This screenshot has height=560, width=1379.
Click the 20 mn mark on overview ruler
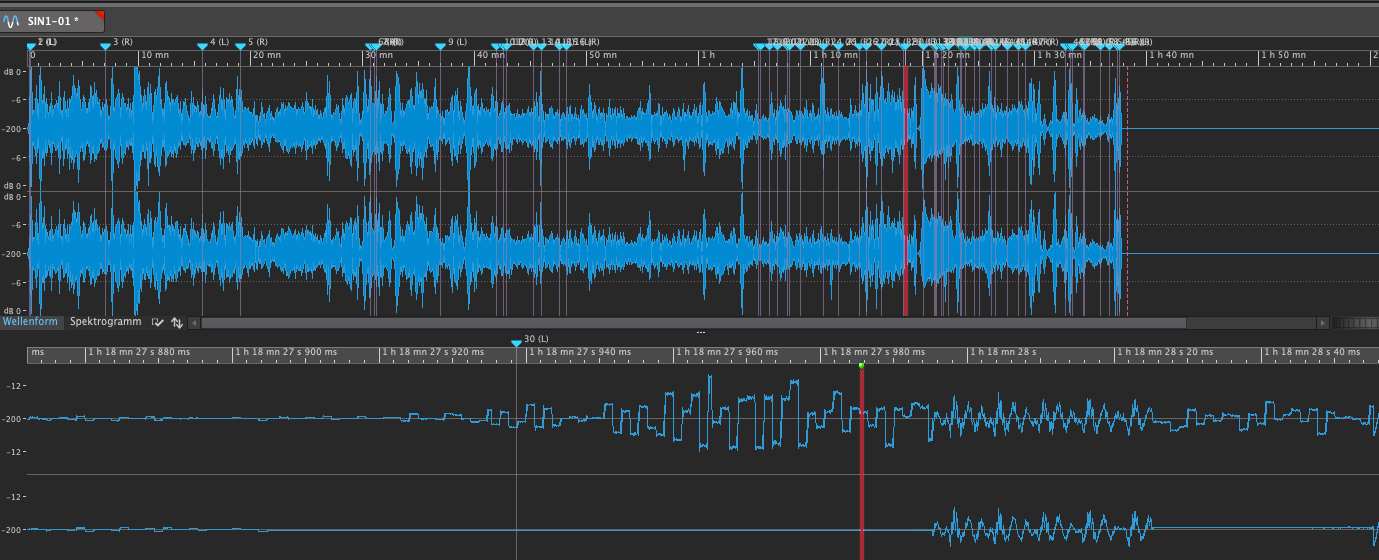(266, 55)
